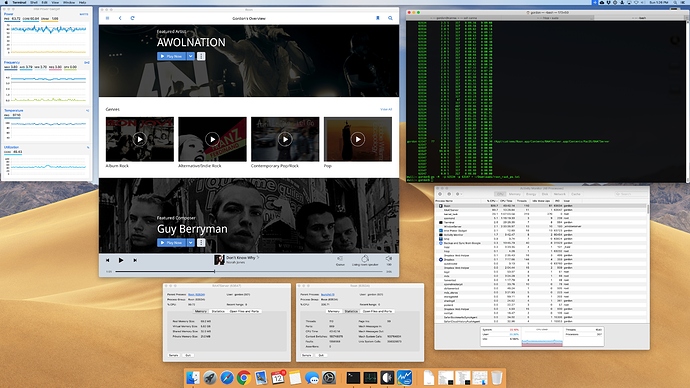Image resolution: width=690 pixels, height=388 pixels.
Task: Open the Trash in the Dock
Action: [x=496, y=377]
